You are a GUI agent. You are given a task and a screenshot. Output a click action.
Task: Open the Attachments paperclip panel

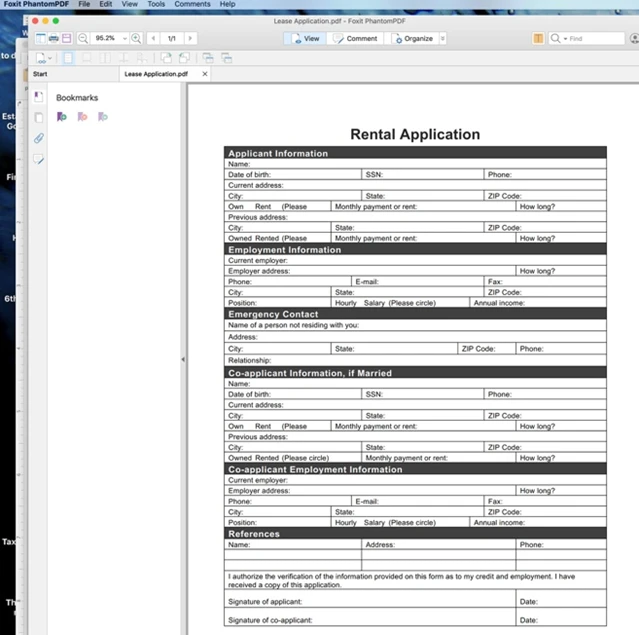click(39, 138)
